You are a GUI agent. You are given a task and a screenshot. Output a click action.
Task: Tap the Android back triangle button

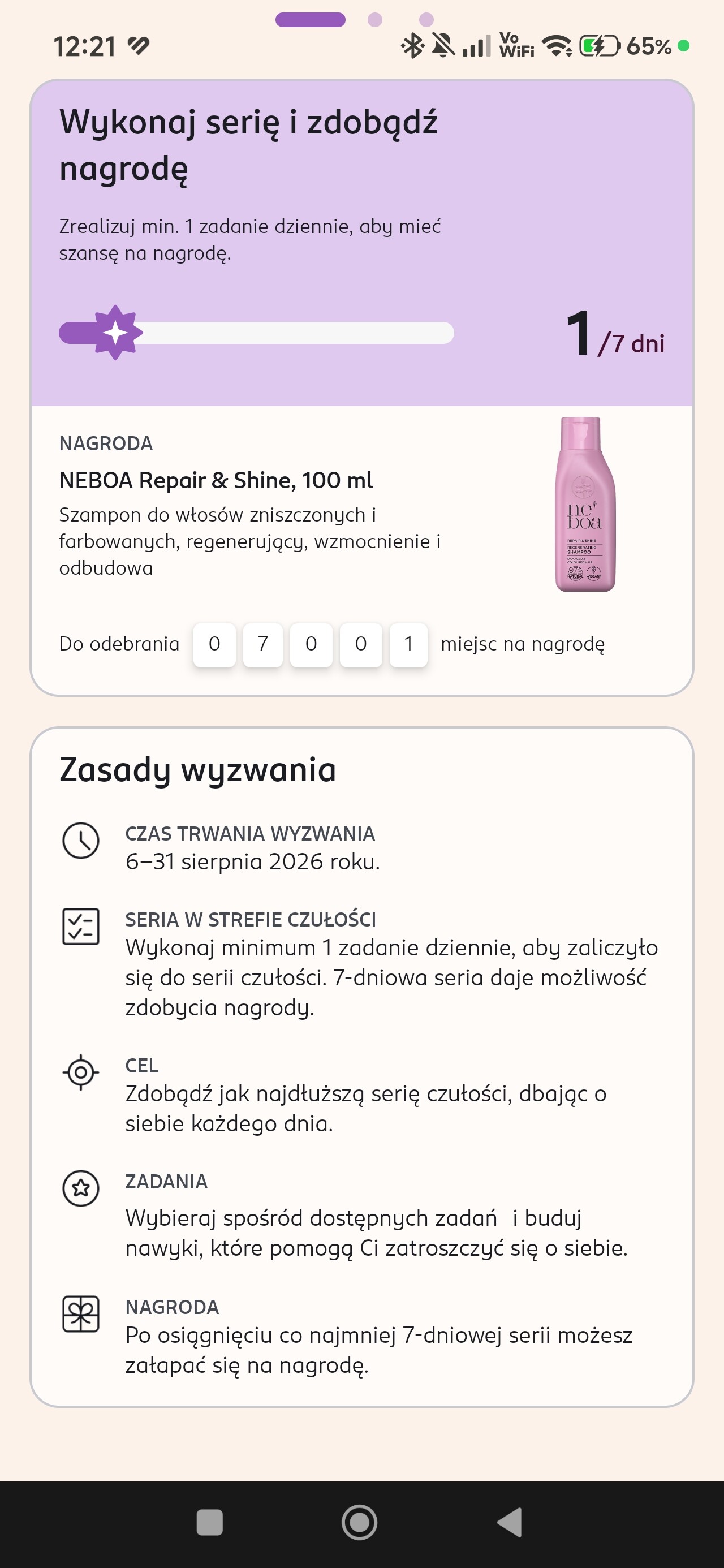pos(510,1522)
